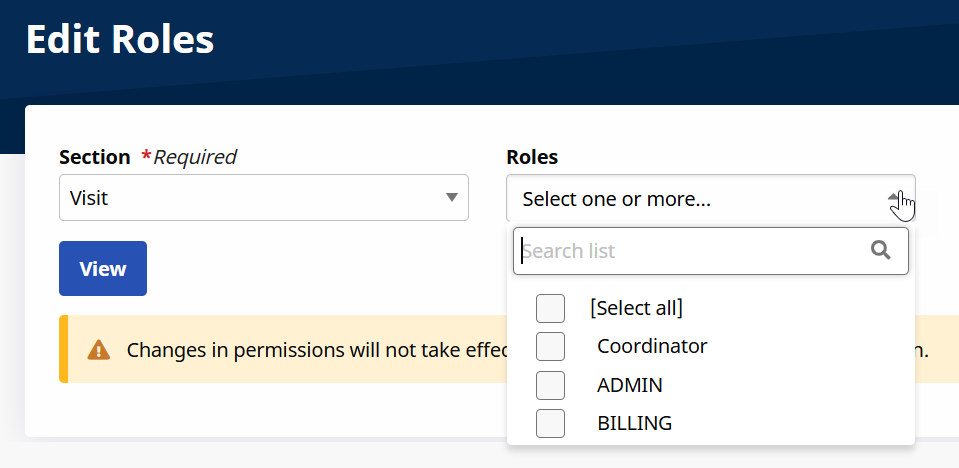Click the 'Select one or more...' Roles field
This screenshot has height=468, width=959.
690,199
